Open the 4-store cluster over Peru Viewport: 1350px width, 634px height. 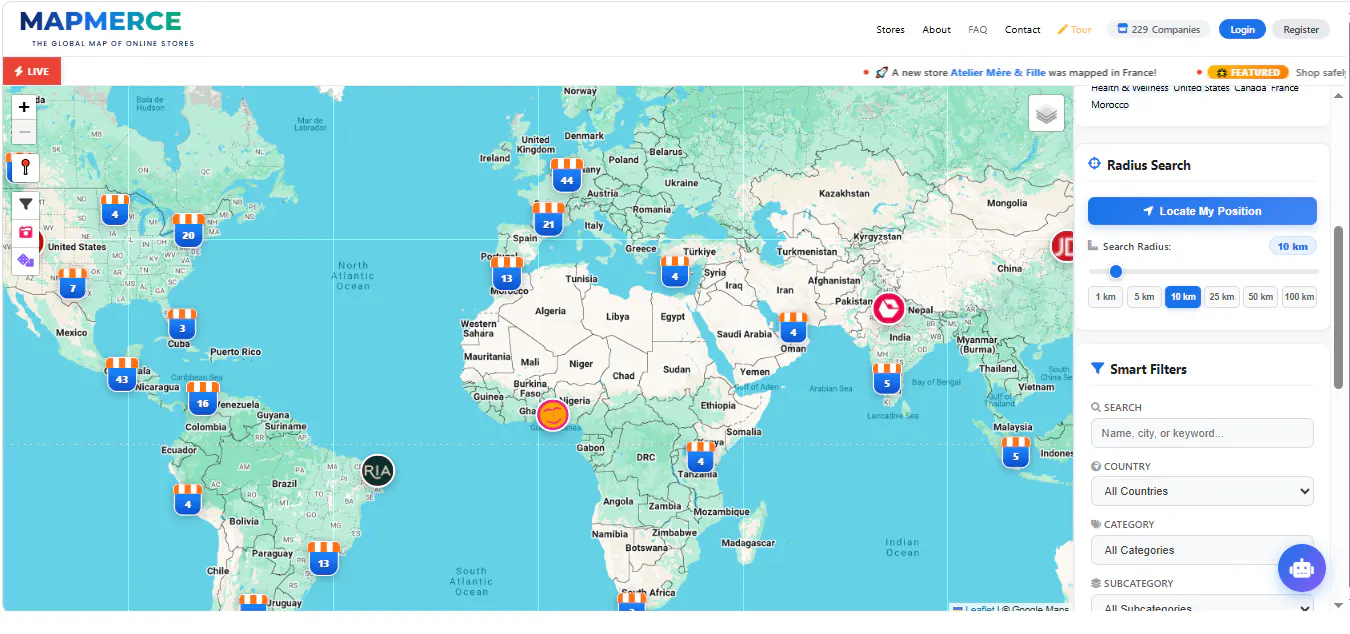(x=188, y=500)
